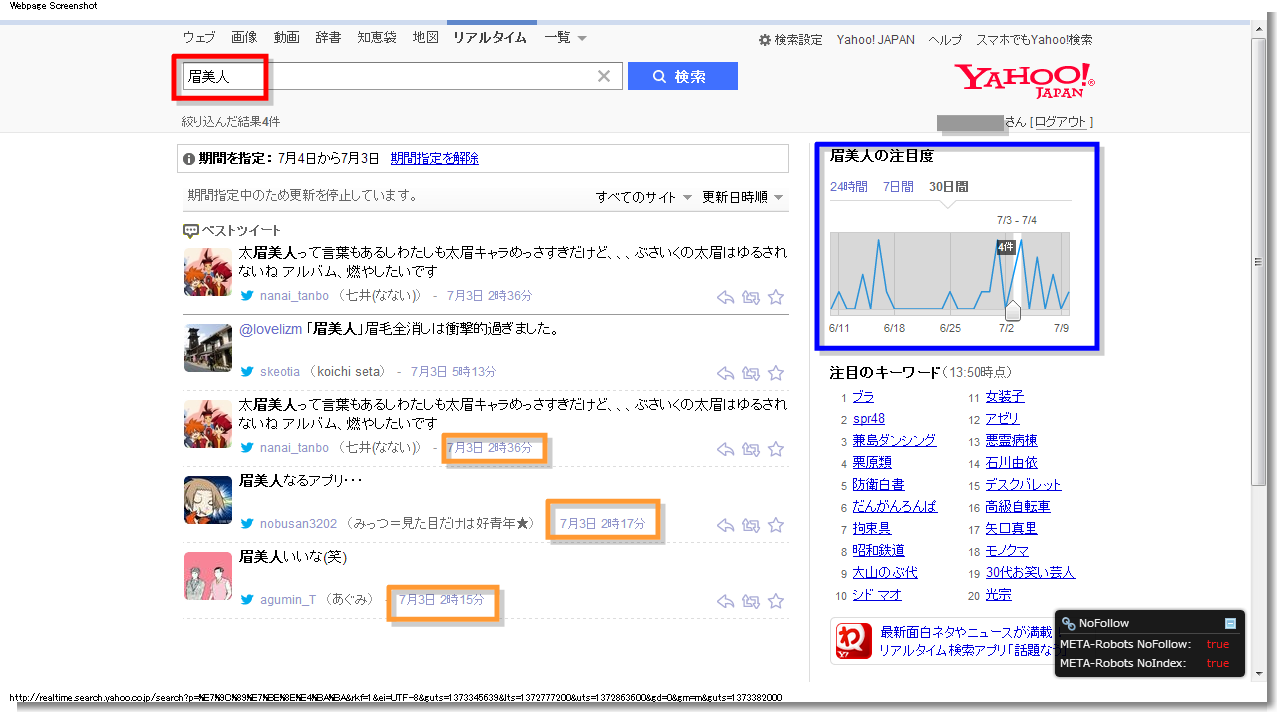Screen dimensions: 1277x712
Task: Click the Yahoo! JAPAN logo
Action: 1024,80
